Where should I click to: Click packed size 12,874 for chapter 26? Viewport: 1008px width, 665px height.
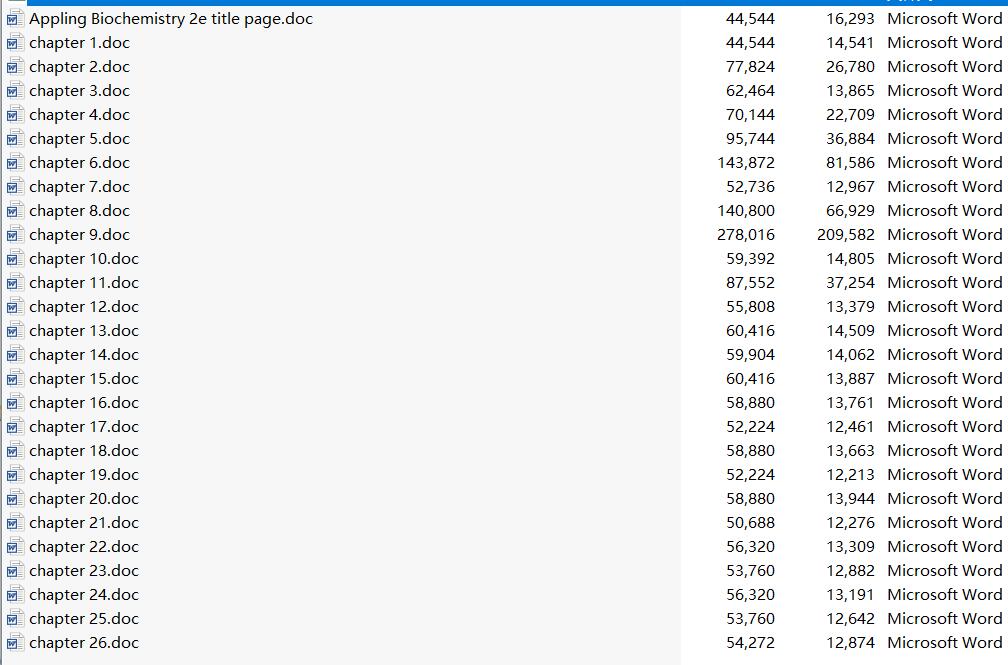850,643
